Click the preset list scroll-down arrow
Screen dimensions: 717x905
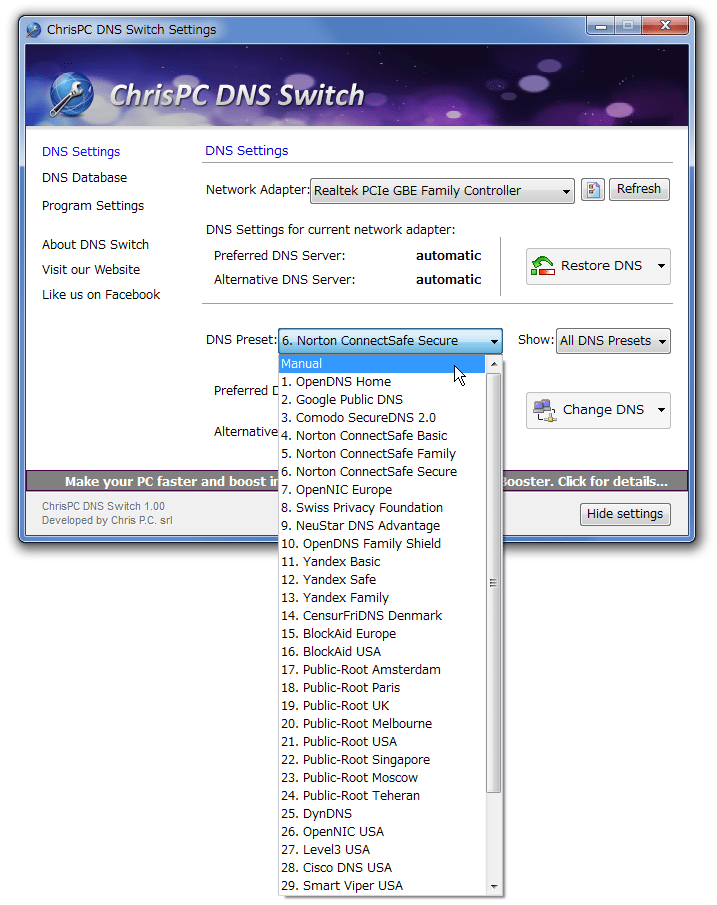(x=494, y=887)
